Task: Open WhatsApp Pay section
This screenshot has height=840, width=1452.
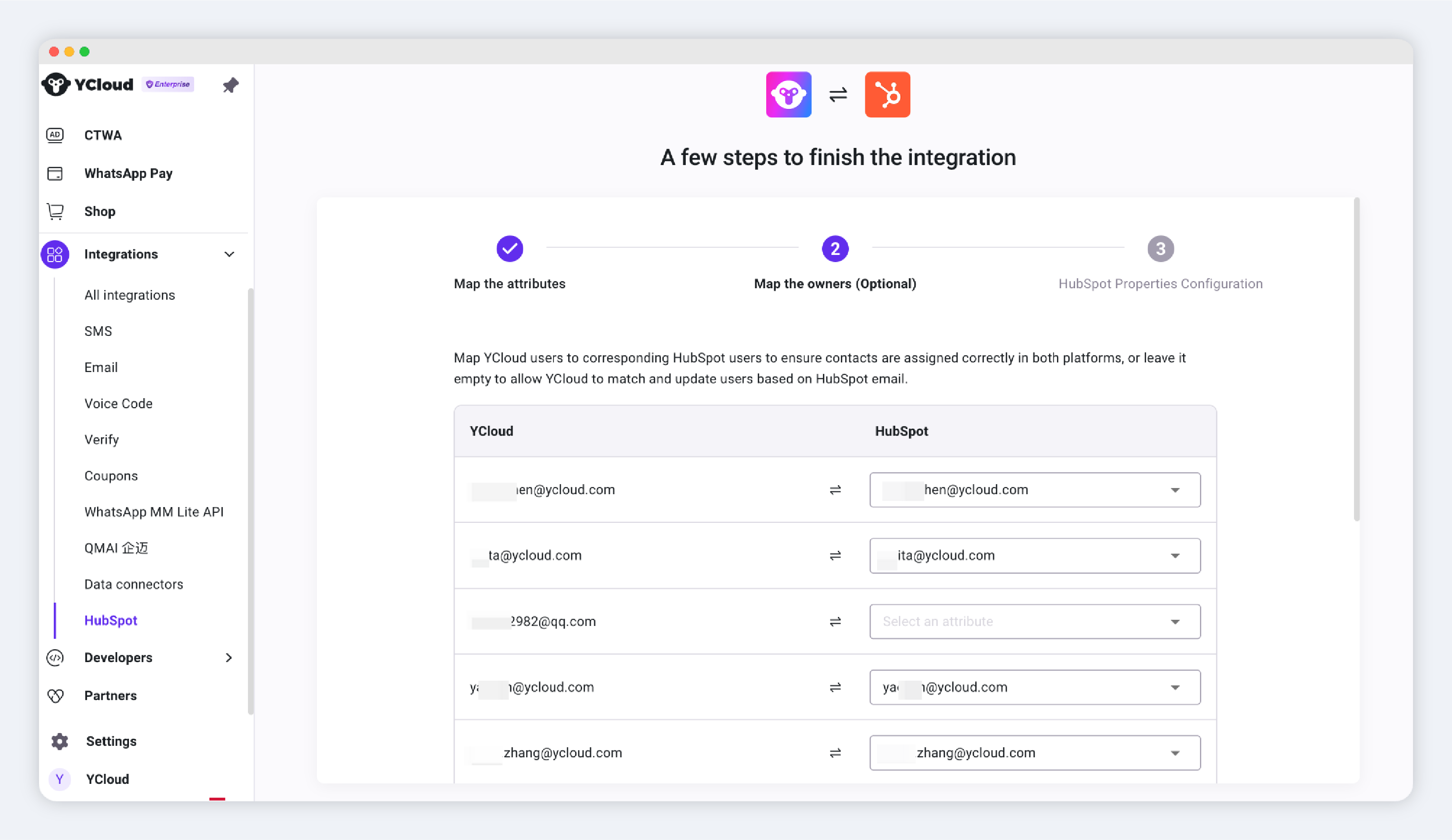Action: point(128,173)
